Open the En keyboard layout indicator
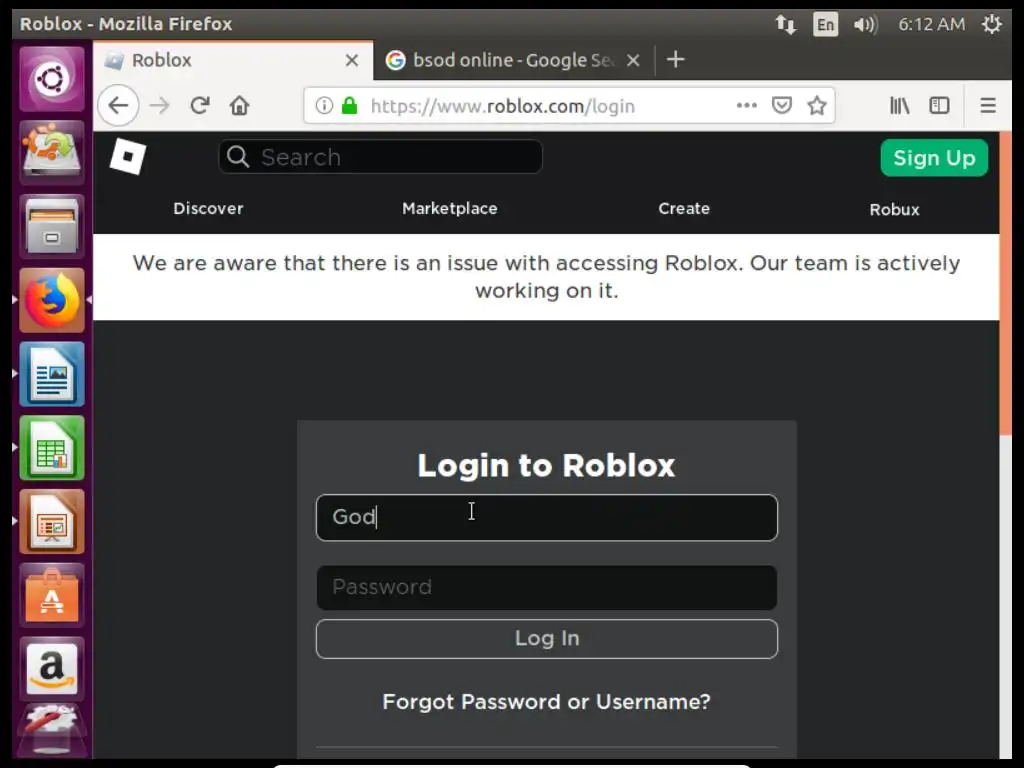The height and width of the screenshot is (768, 1024). click(x=825, y=24)
